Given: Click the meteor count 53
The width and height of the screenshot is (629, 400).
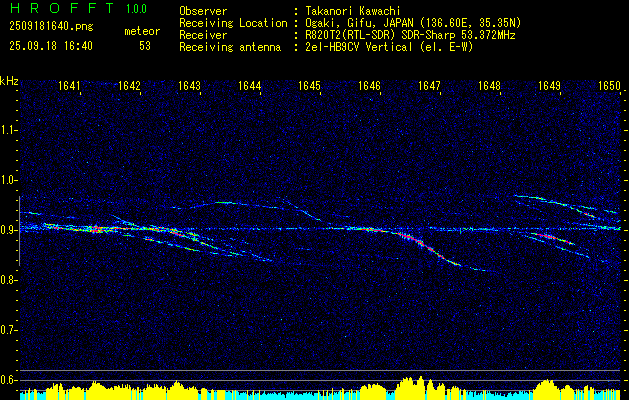Looking at the screenshot, I should point(145,46).
